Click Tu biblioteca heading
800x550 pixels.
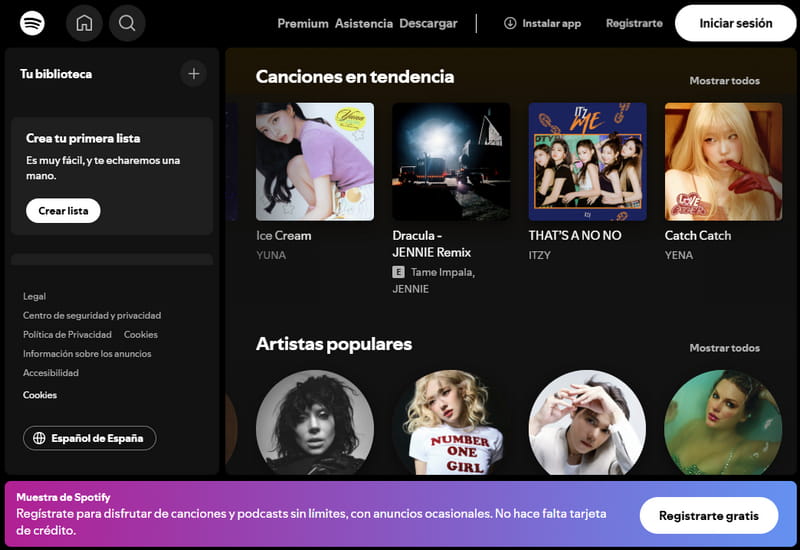56,74
